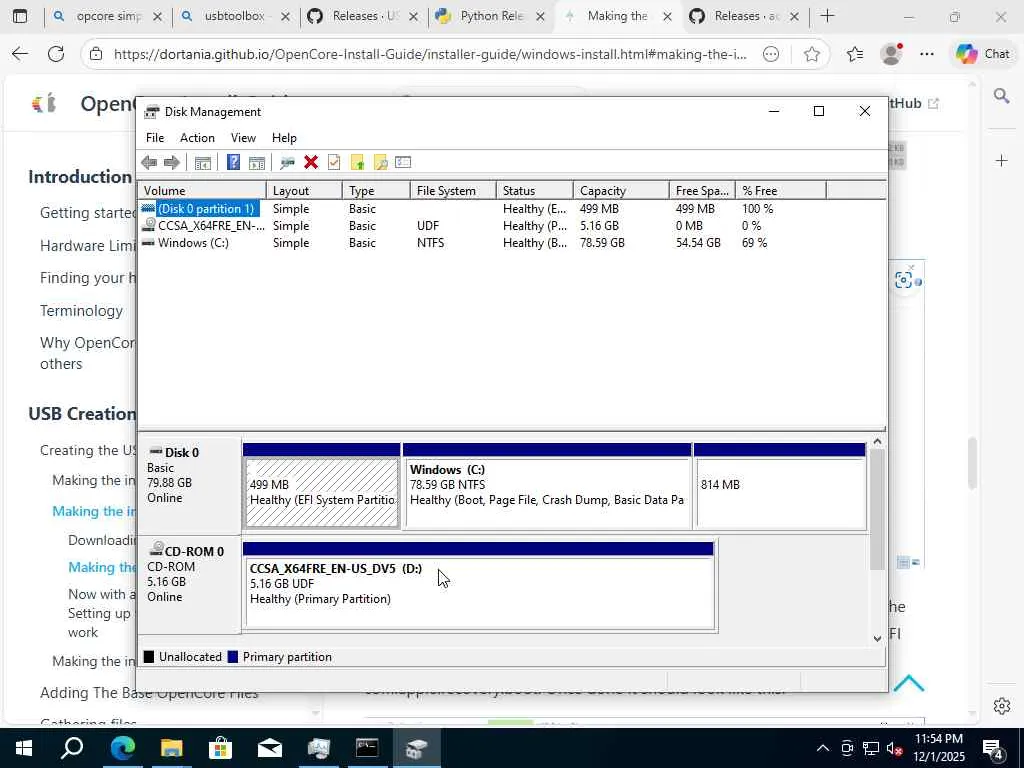This screenshot has height=768, width=1024.
Task: Open the Help menu in Disk Management
Action: point(284,138)
